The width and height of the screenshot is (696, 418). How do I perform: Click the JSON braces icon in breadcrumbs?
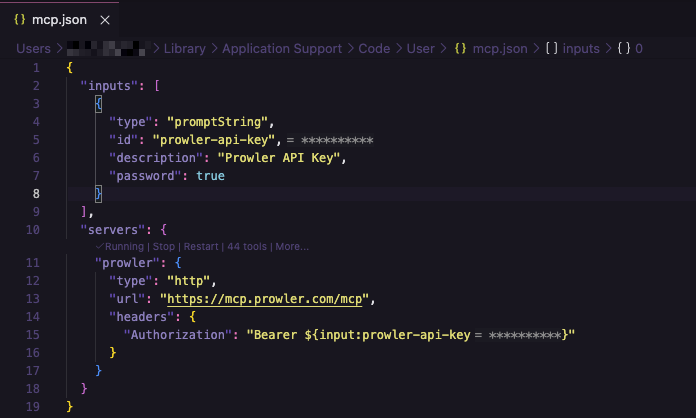click(460, 48)
